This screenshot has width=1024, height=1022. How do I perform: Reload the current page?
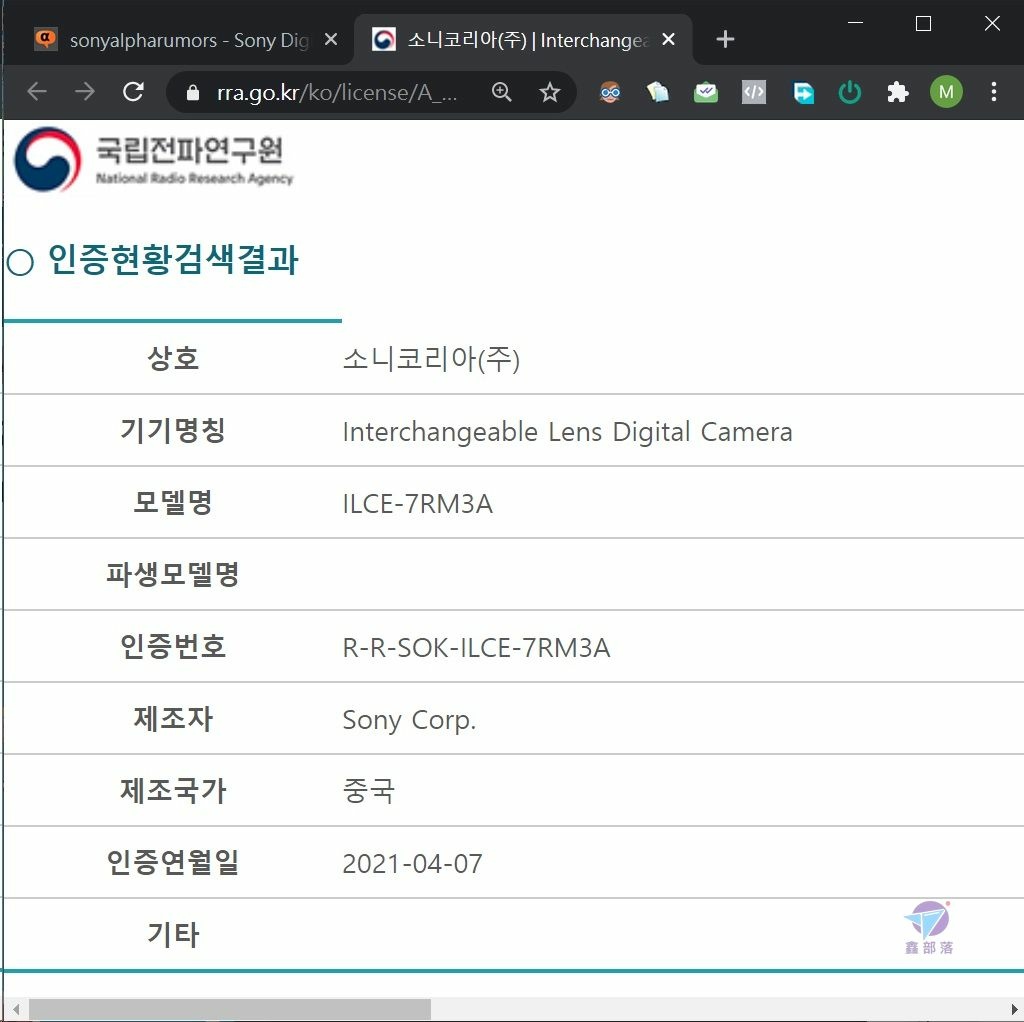point(133,92)
